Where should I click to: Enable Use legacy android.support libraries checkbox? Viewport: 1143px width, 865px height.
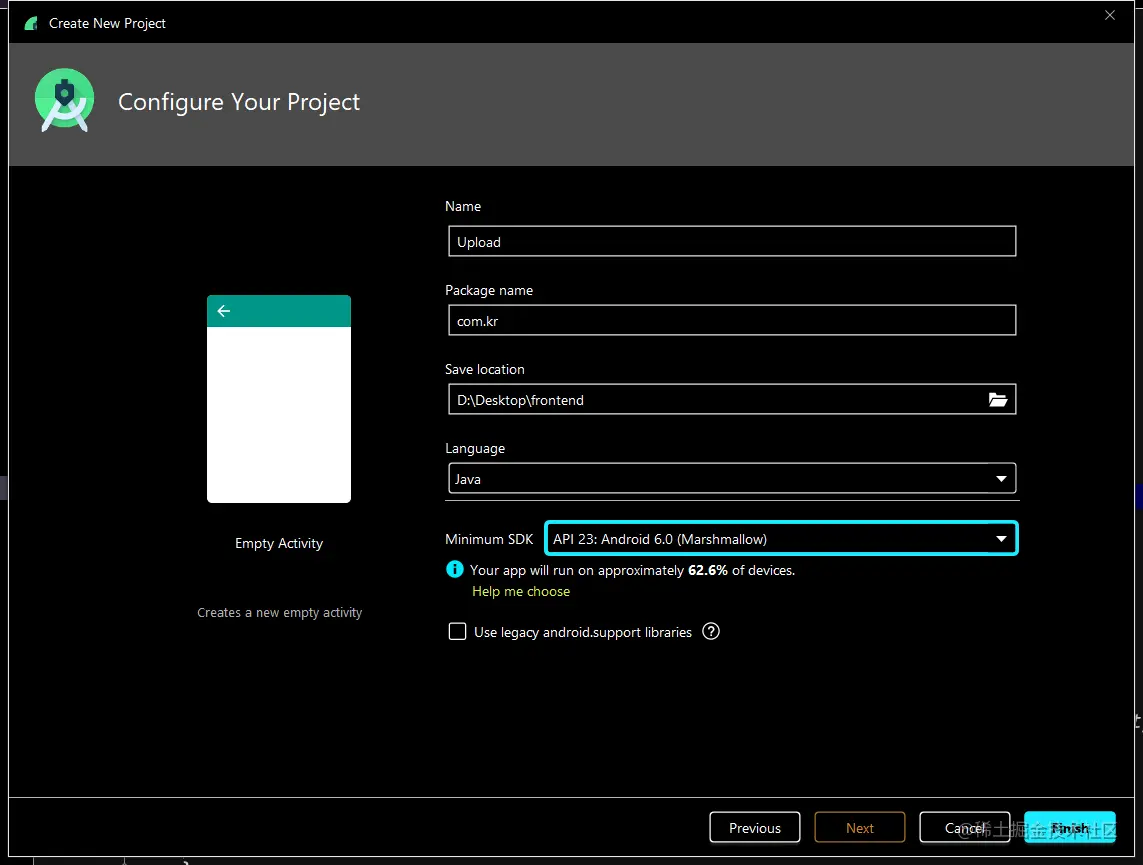(457, 631)
